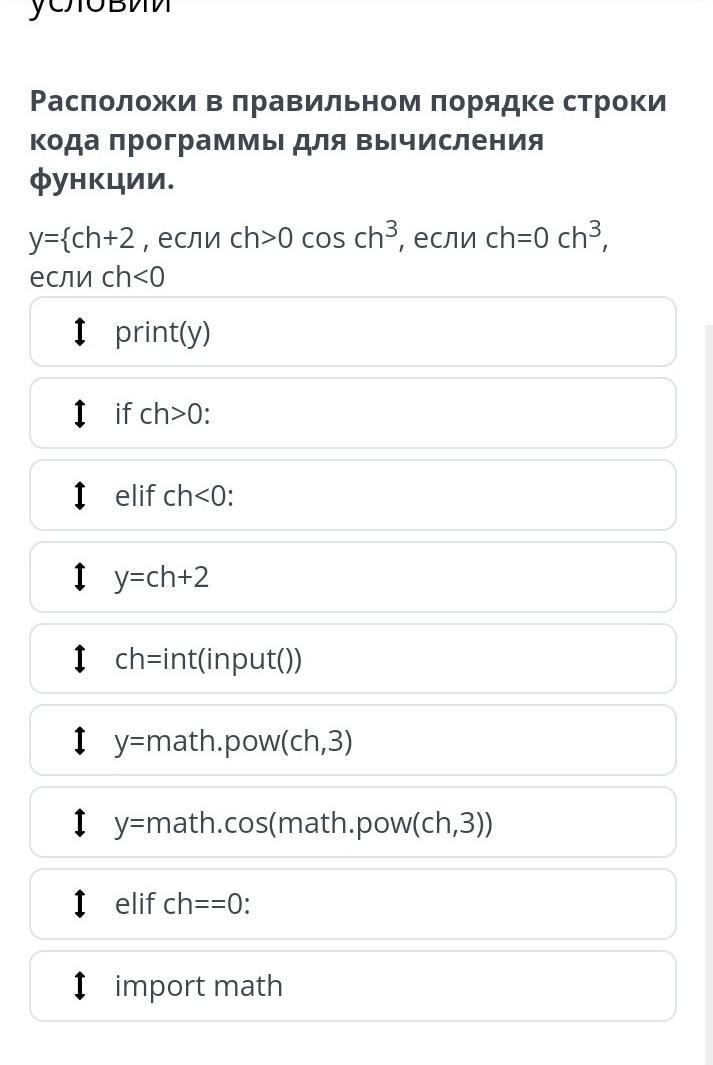Click drag handle icon beside y=ch+2
This screenshot has height=1065, width=713.
click(81, 577)
